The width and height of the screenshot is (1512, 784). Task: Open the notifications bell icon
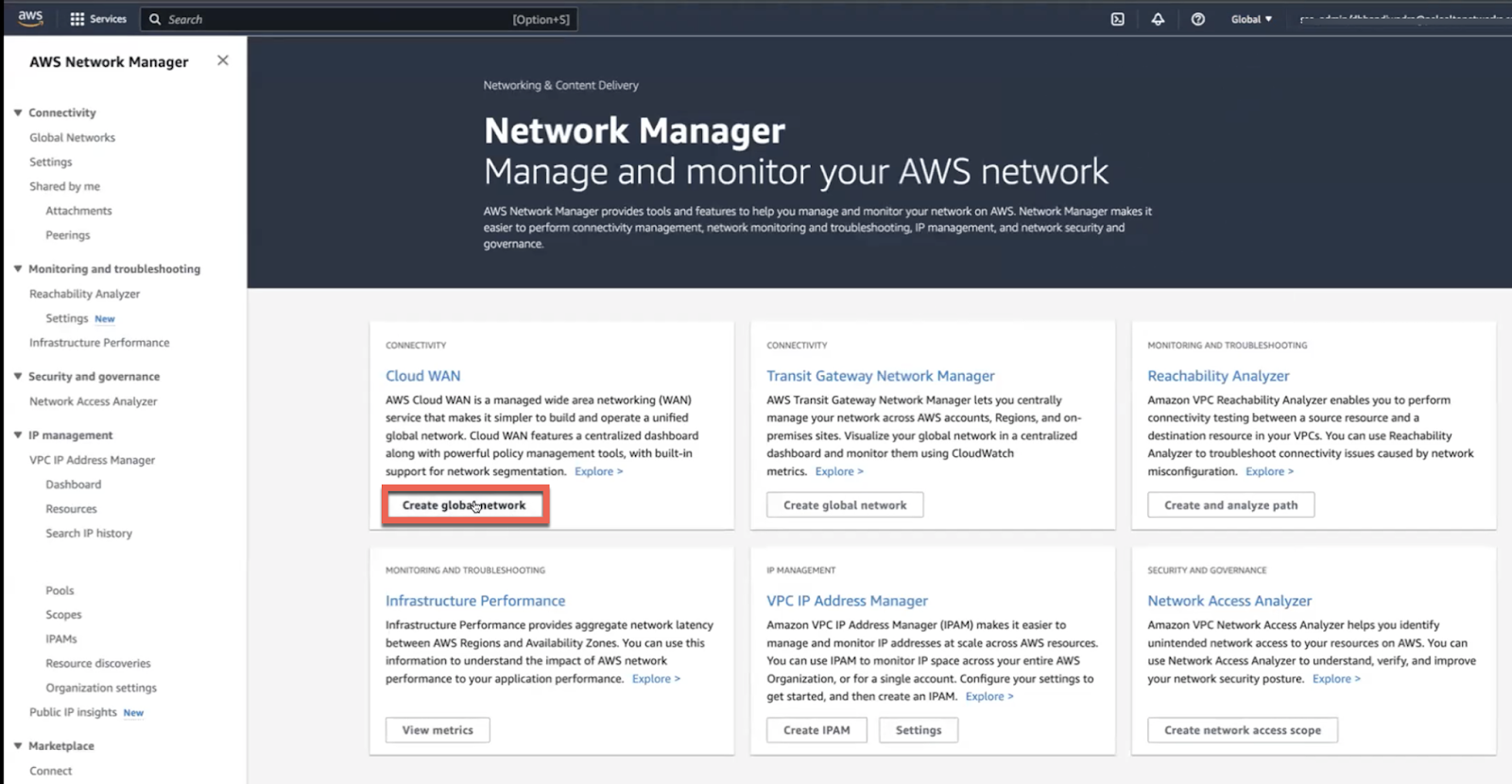click(1158, 19)
